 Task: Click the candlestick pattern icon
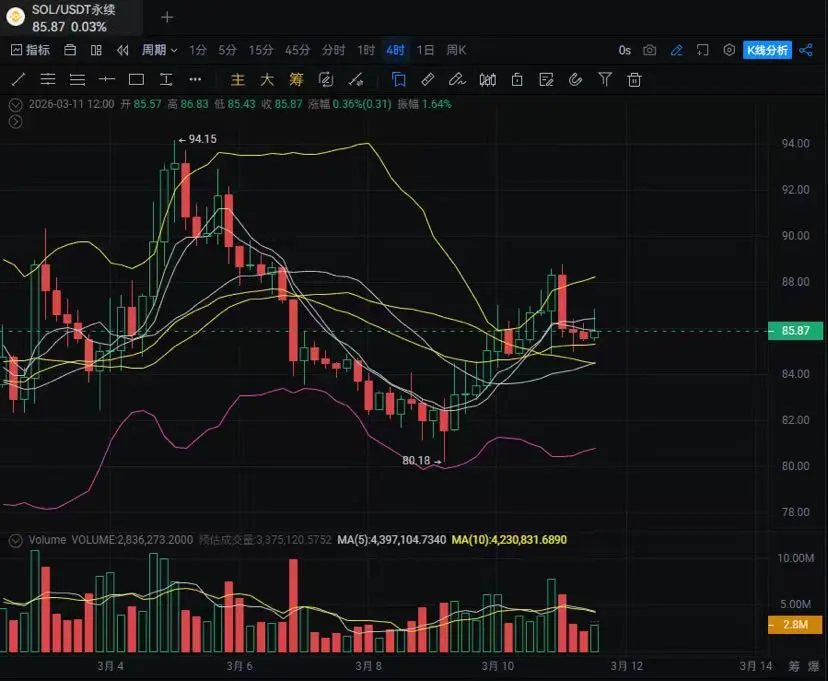[x=487, y=80]
